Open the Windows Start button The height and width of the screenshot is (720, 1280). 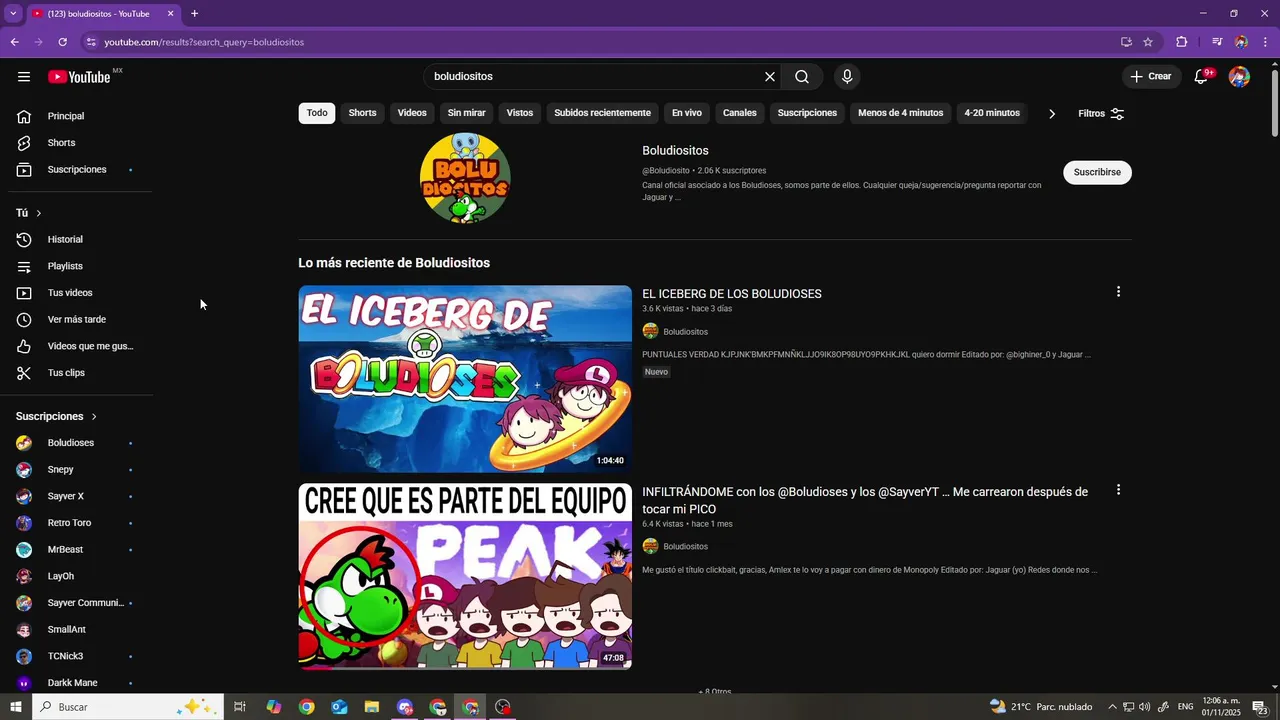point(16,707)
